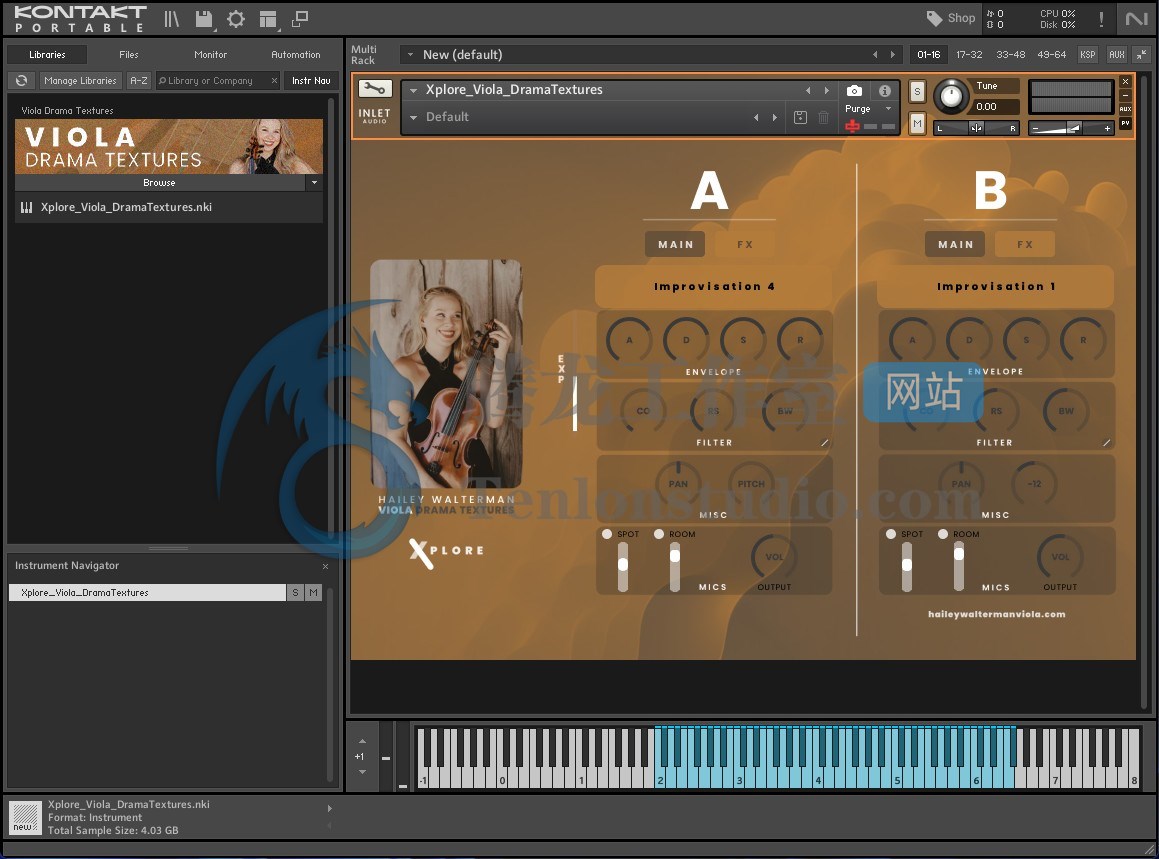The image size is (1159, 859).
Task: Click the delete snapshot trash icon
Action: click(823, 117)
